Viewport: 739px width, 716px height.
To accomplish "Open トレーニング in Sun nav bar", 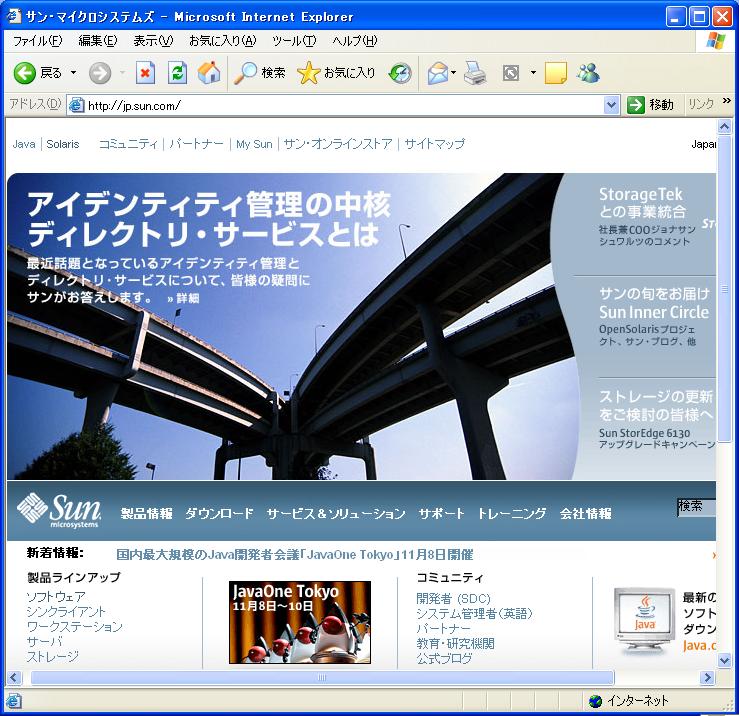I will point(512,513).
